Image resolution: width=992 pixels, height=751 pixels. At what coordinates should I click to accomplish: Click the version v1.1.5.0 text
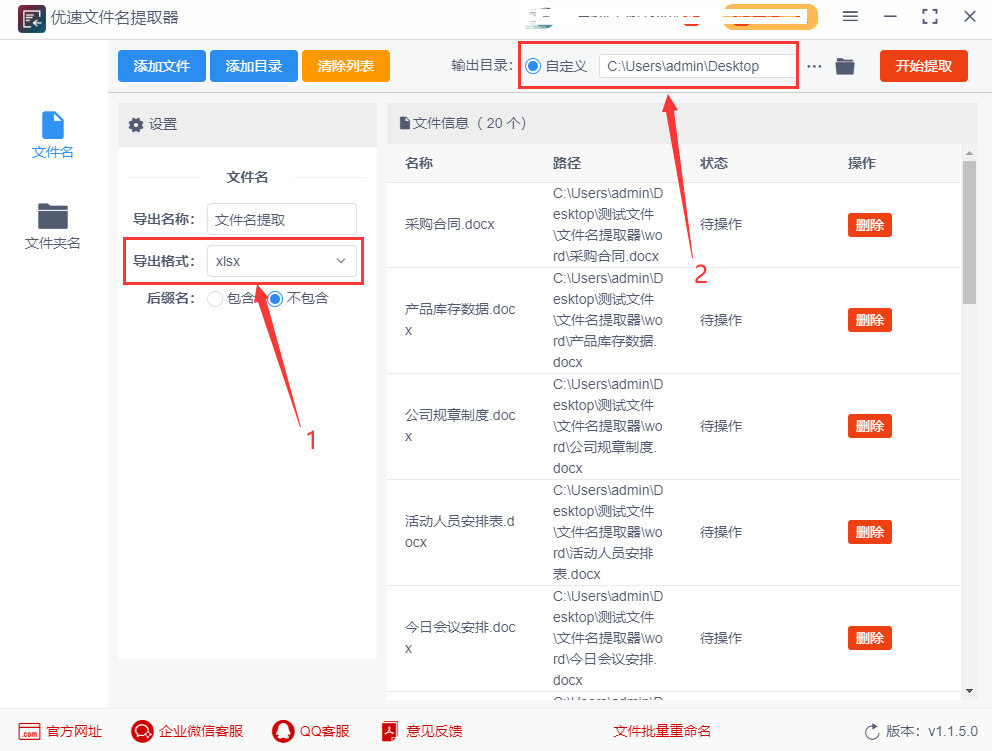[953, 731]
